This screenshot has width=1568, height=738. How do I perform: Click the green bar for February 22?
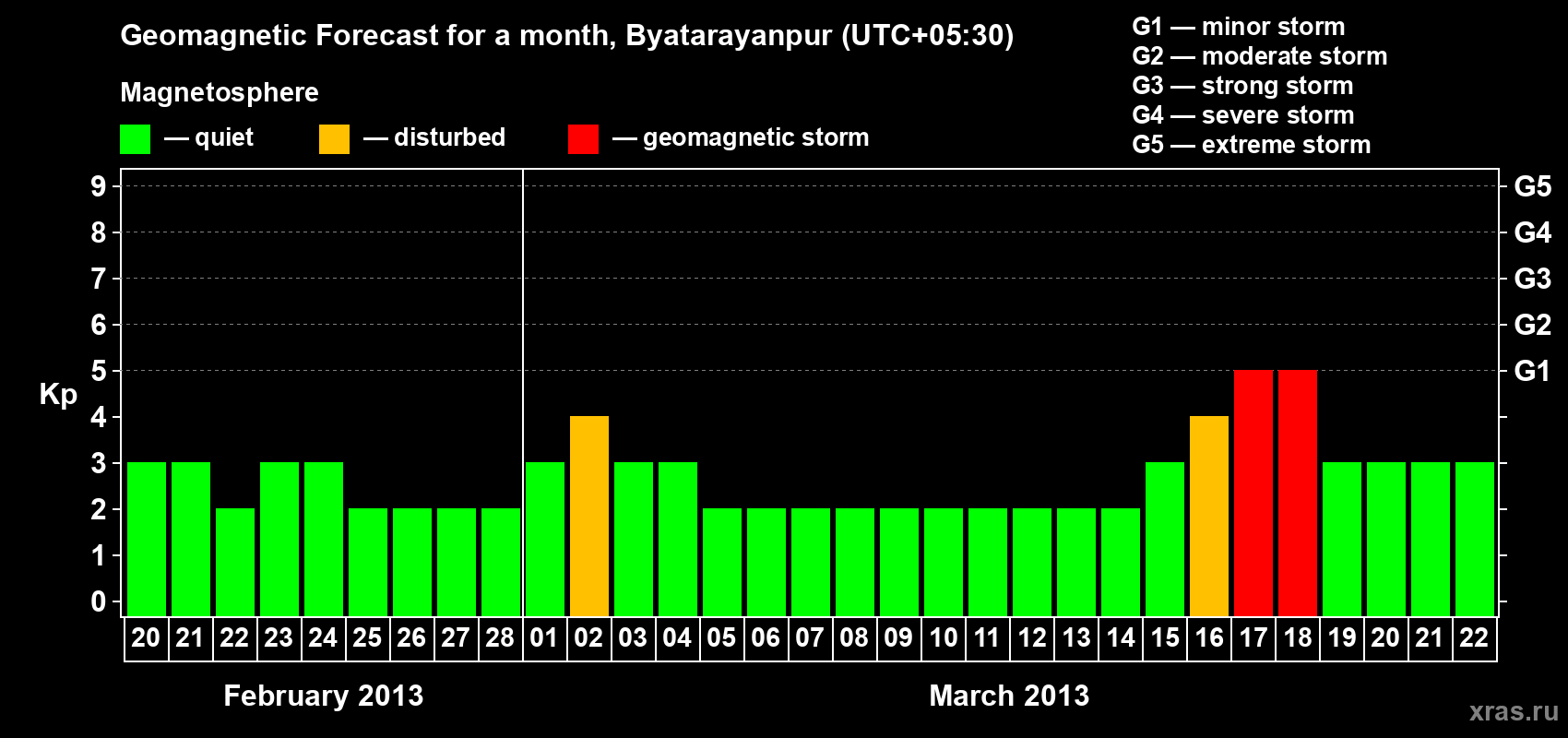click(235, 562)
